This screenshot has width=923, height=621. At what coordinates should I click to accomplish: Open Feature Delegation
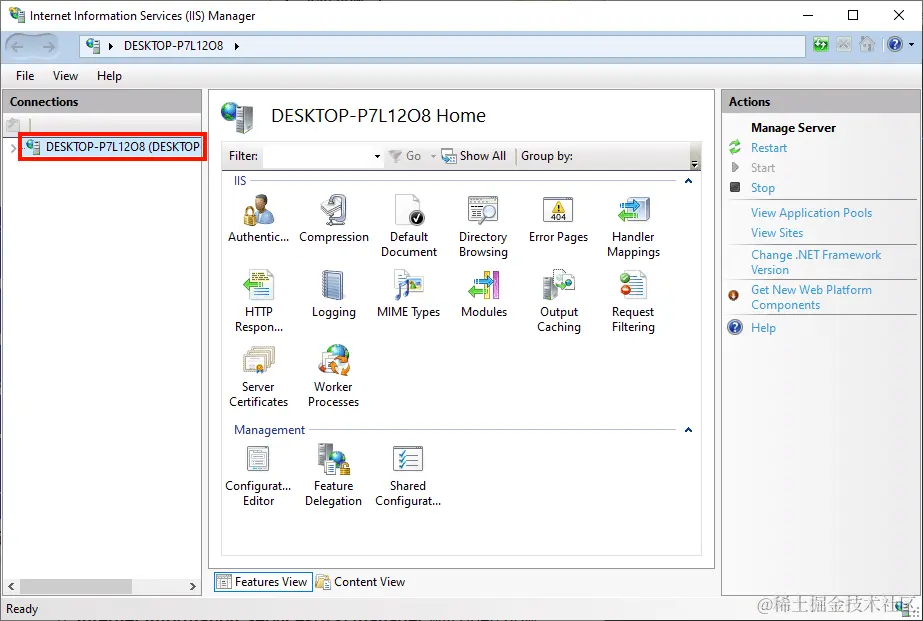point(333,476)
